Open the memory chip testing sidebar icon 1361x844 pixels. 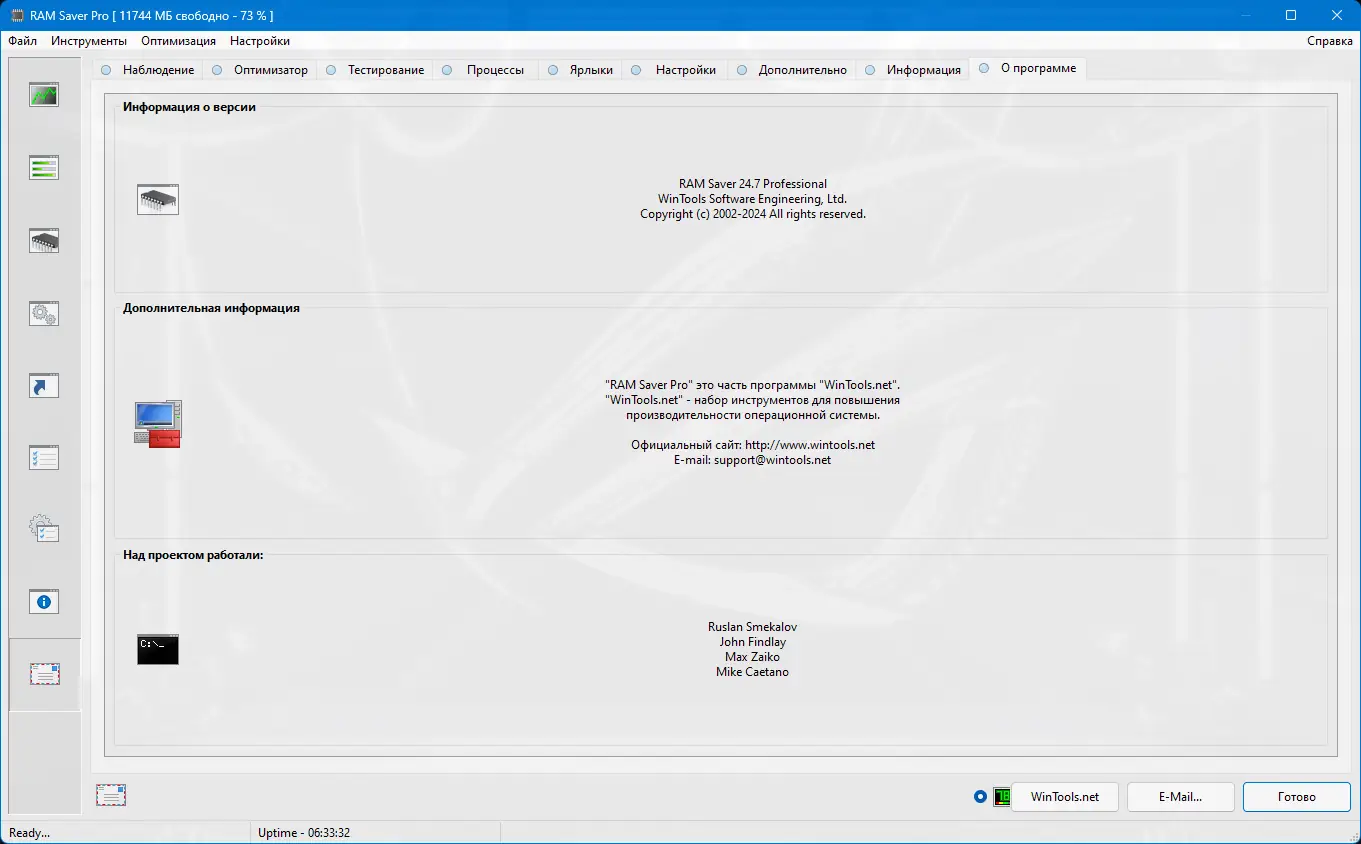(x=44, y=240)
